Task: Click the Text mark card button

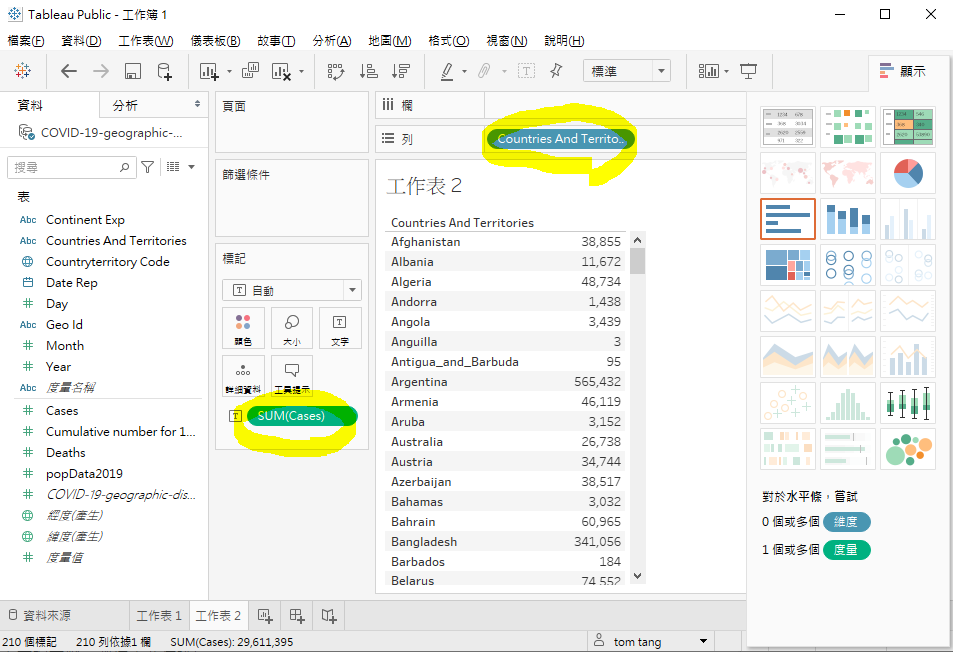Action: 340,328
